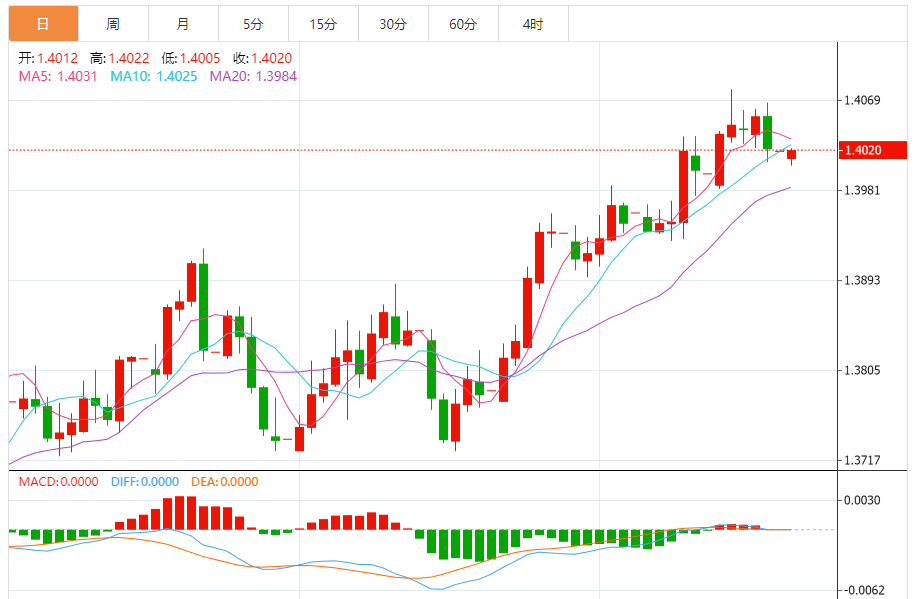
Task: Click the -0.0062 MACD axis label
Action: tap(861, 591)
